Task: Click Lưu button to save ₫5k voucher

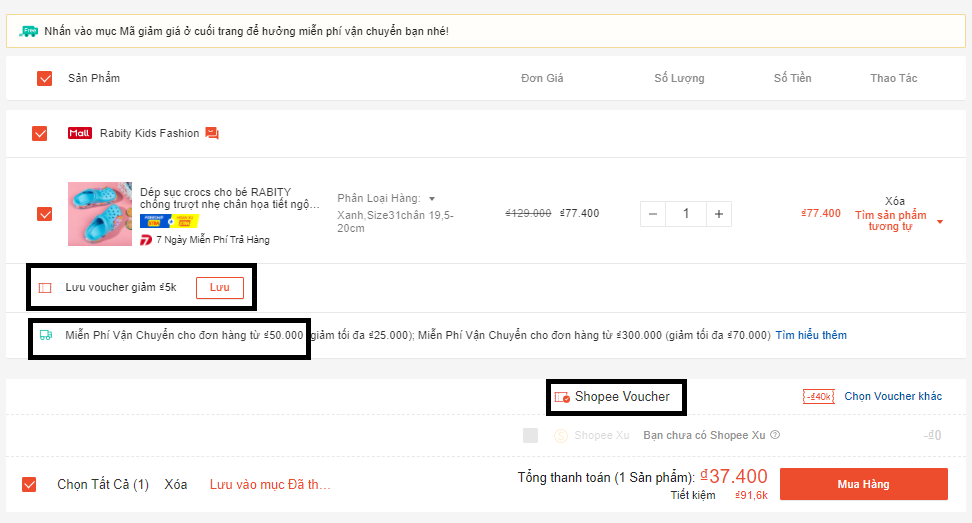Action: coord(219,288)
